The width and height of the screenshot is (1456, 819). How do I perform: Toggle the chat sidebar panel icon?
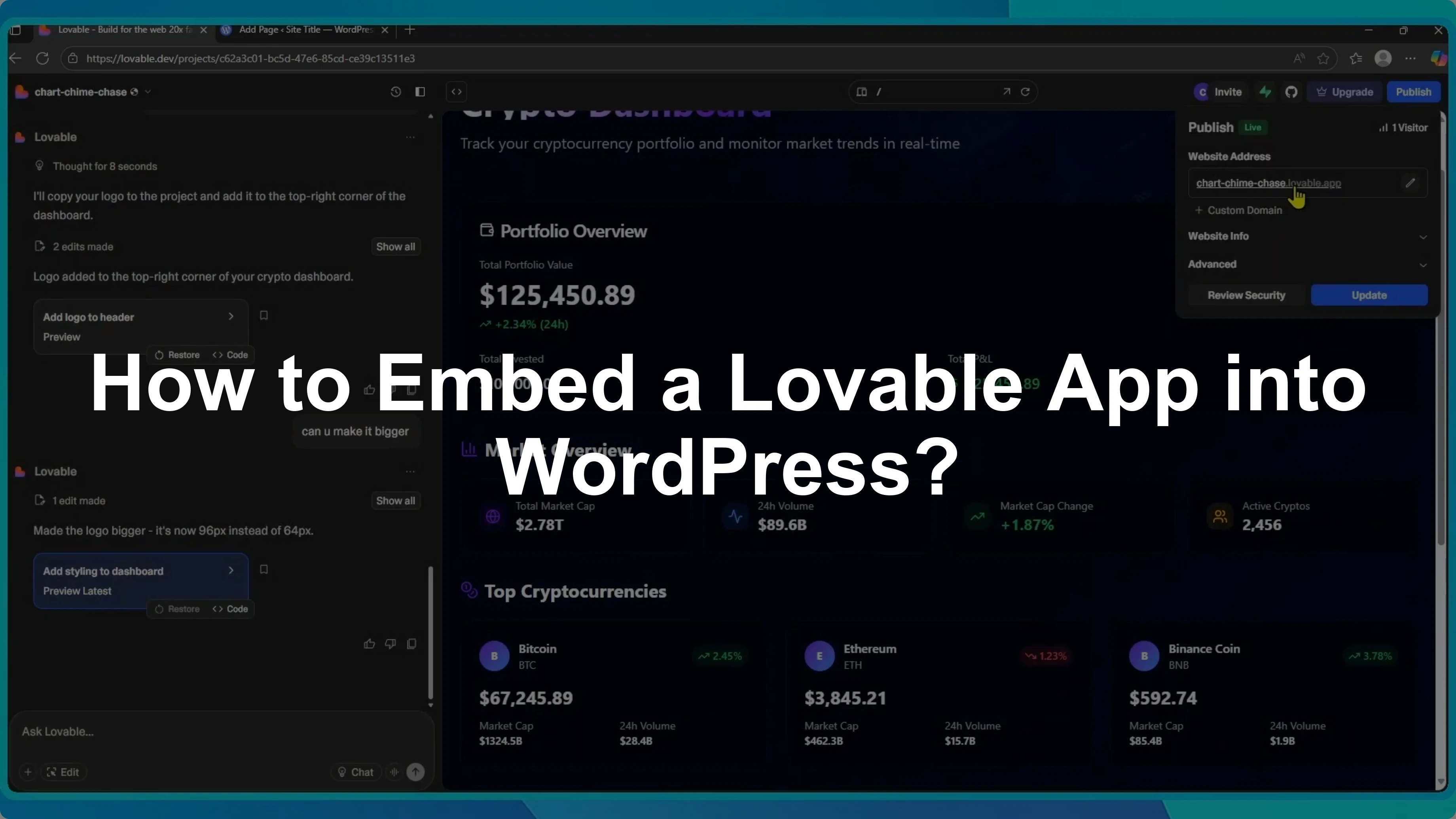tap(420, 91)
